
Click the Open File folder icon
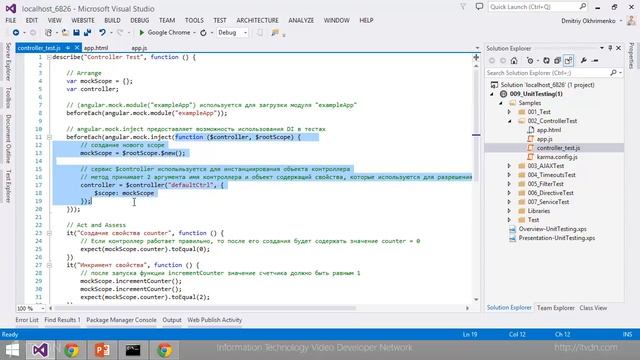click(64, 32)
